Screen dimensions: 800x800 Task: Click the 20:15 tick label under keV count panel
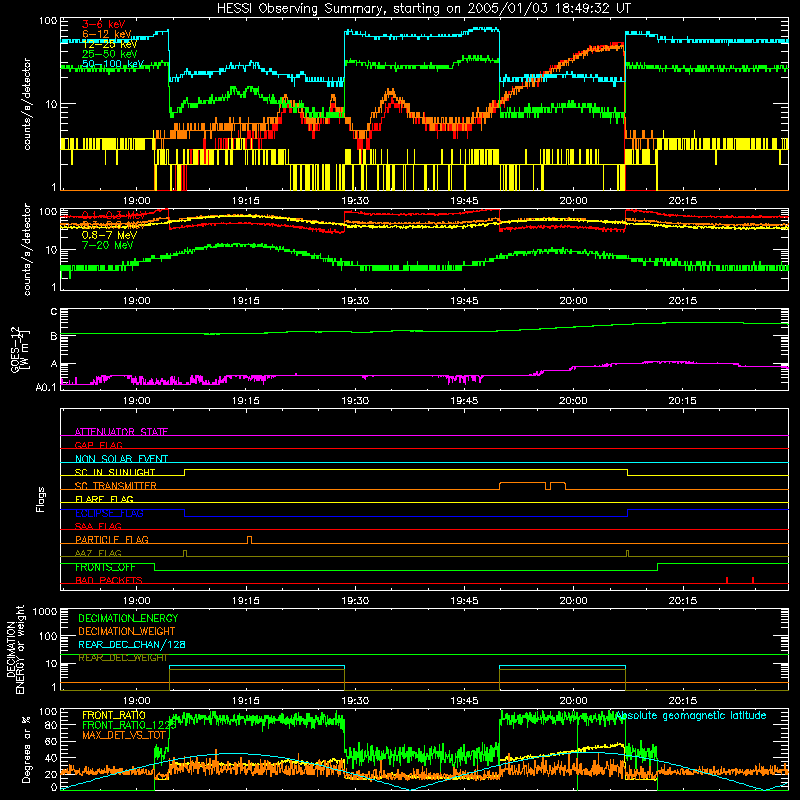(x=682, y=201)
